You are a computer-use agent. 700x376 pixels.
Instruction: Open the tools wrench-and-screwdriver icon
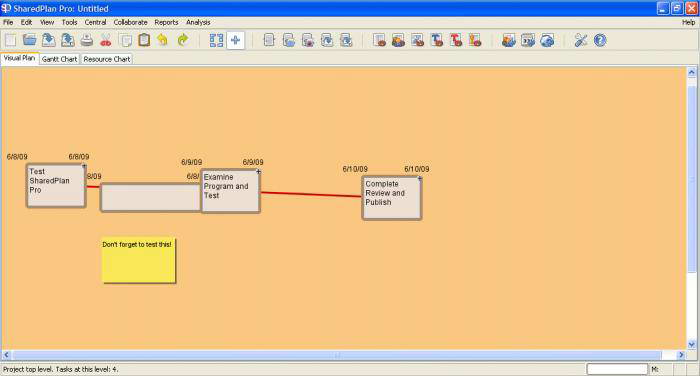pyautogui.click(x=580, y=40)
